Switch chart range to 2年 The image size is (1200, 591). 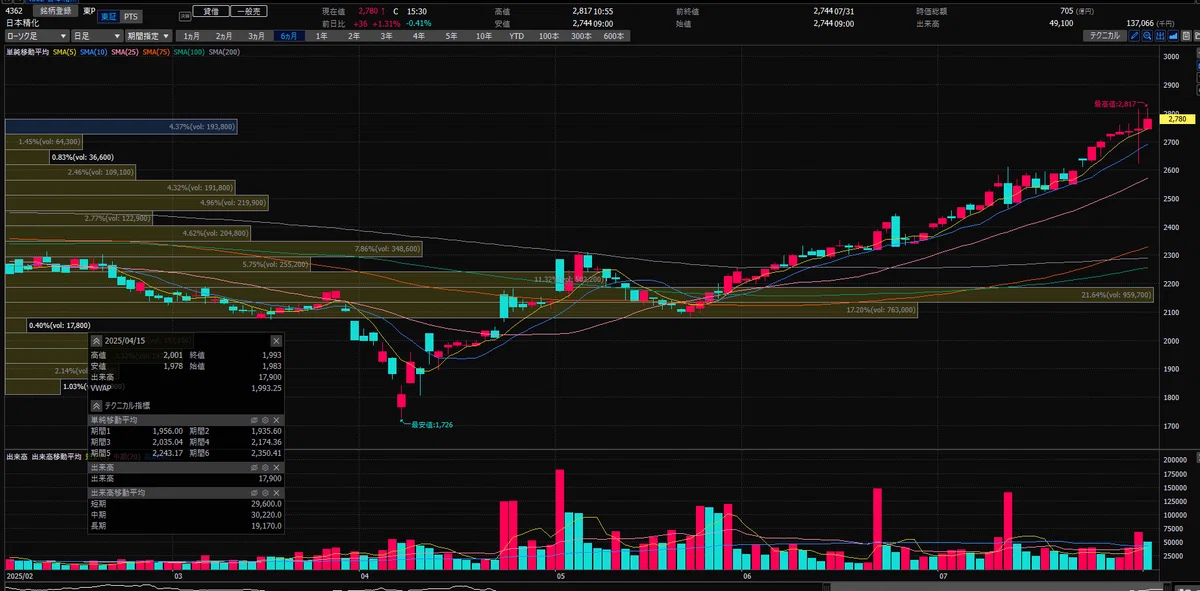coord(354,35)
